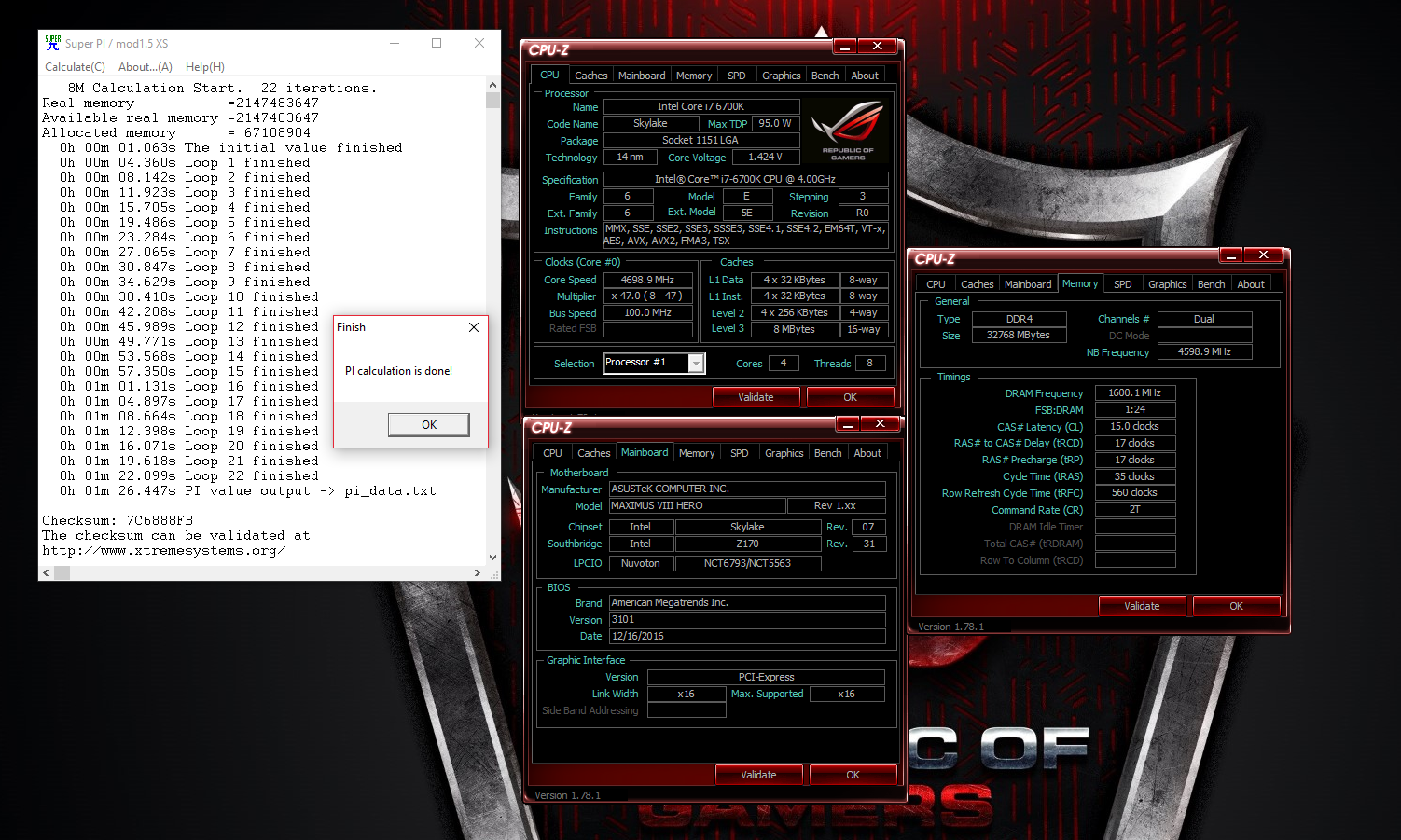Click the Checksum: 7C6888FB line
The width and height of the screenshot is (1401, 840).
coord(118,520)
